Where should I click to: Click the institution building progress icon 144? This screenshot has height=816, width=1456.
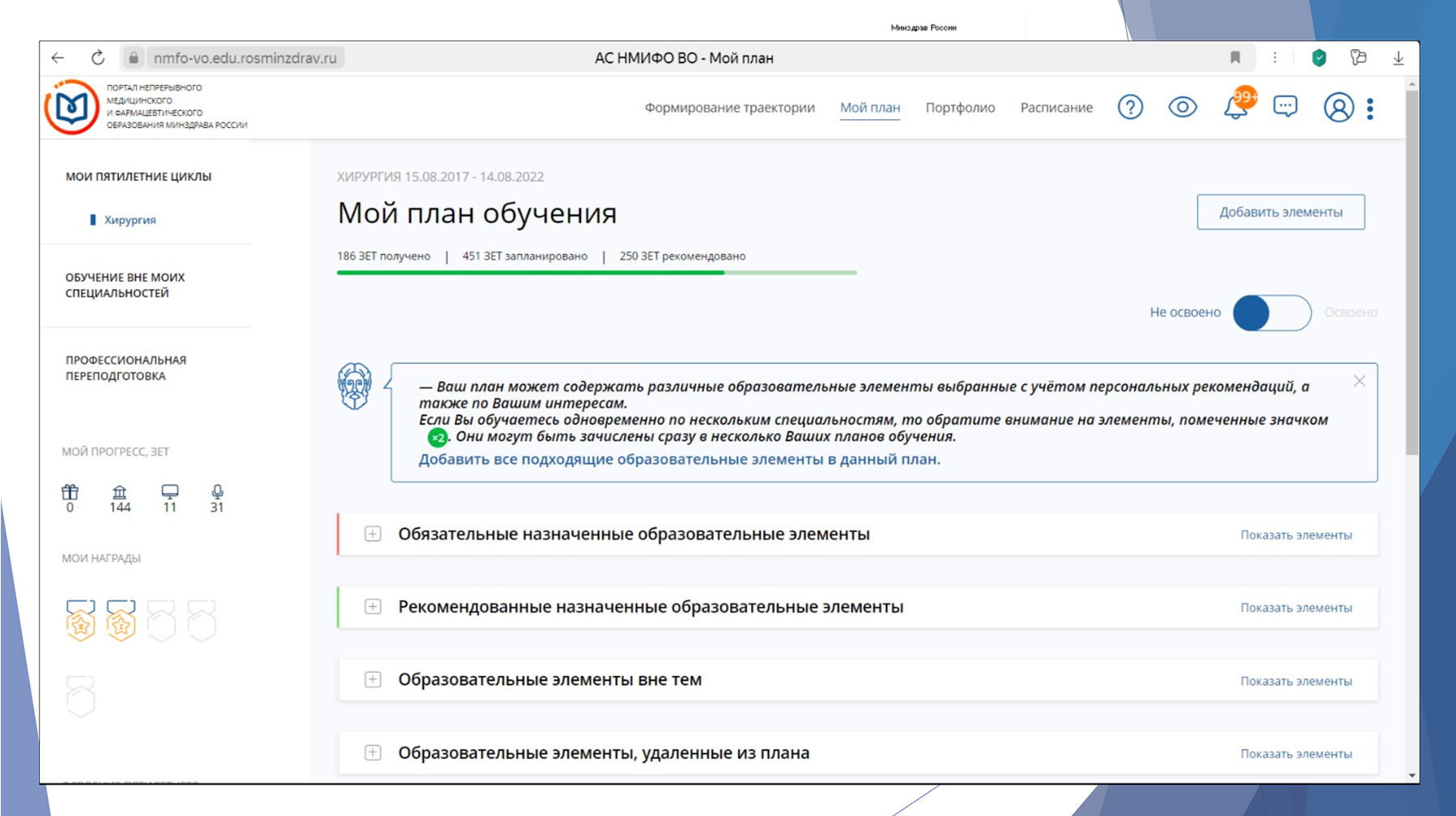click(x=119, y=491)
